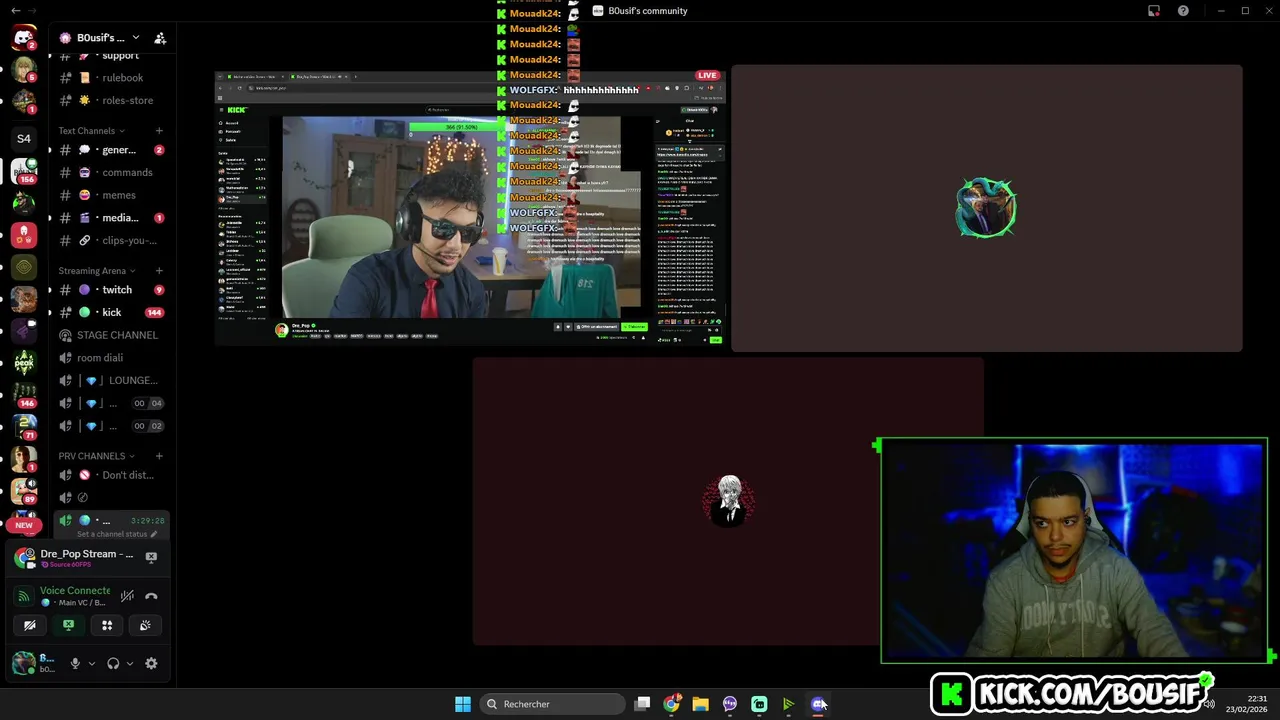Open the S4 server in sidebar
Screen dimensions: 1280x720
click(x=24, y=138)
